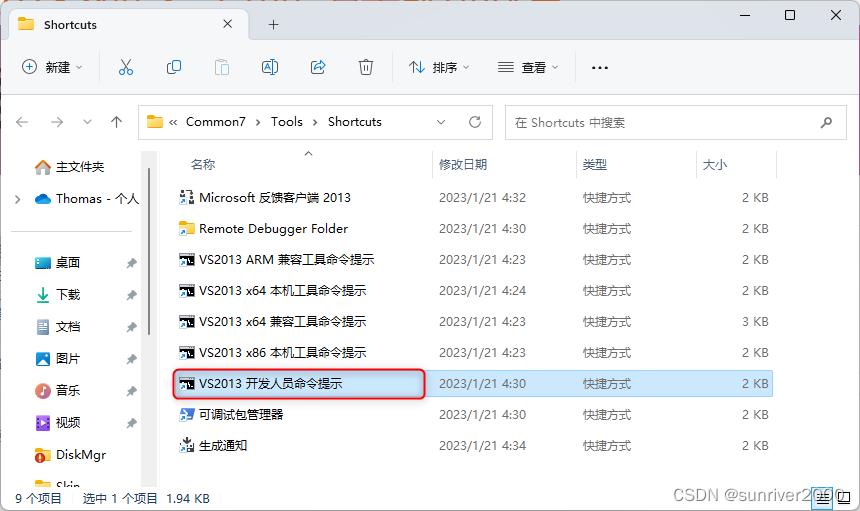Switch to large icons view in status bar
The width and height of the screenshot is (860, 511).
[844, 498]
